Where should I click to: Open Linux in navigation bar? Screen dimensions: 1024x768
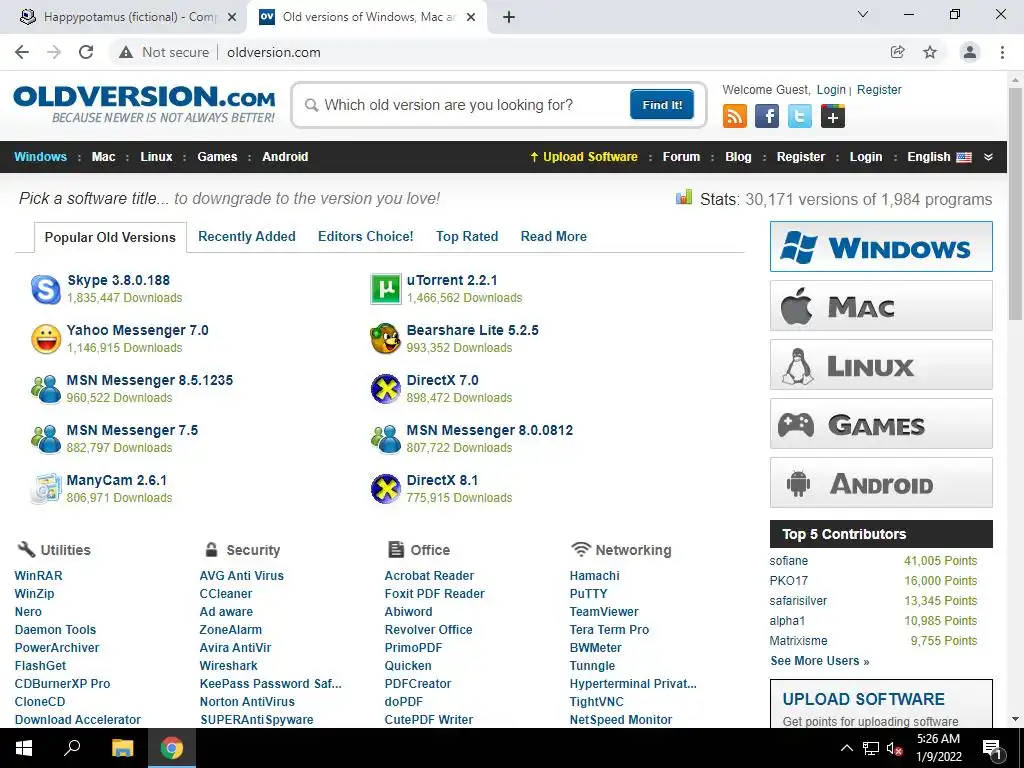[x=156, y=157]
